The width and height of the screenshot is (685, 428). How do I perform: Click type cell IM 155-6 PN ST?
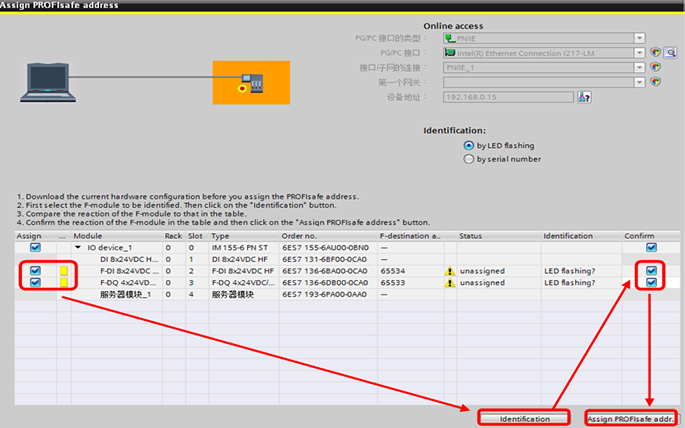click(x=240, y=247)
